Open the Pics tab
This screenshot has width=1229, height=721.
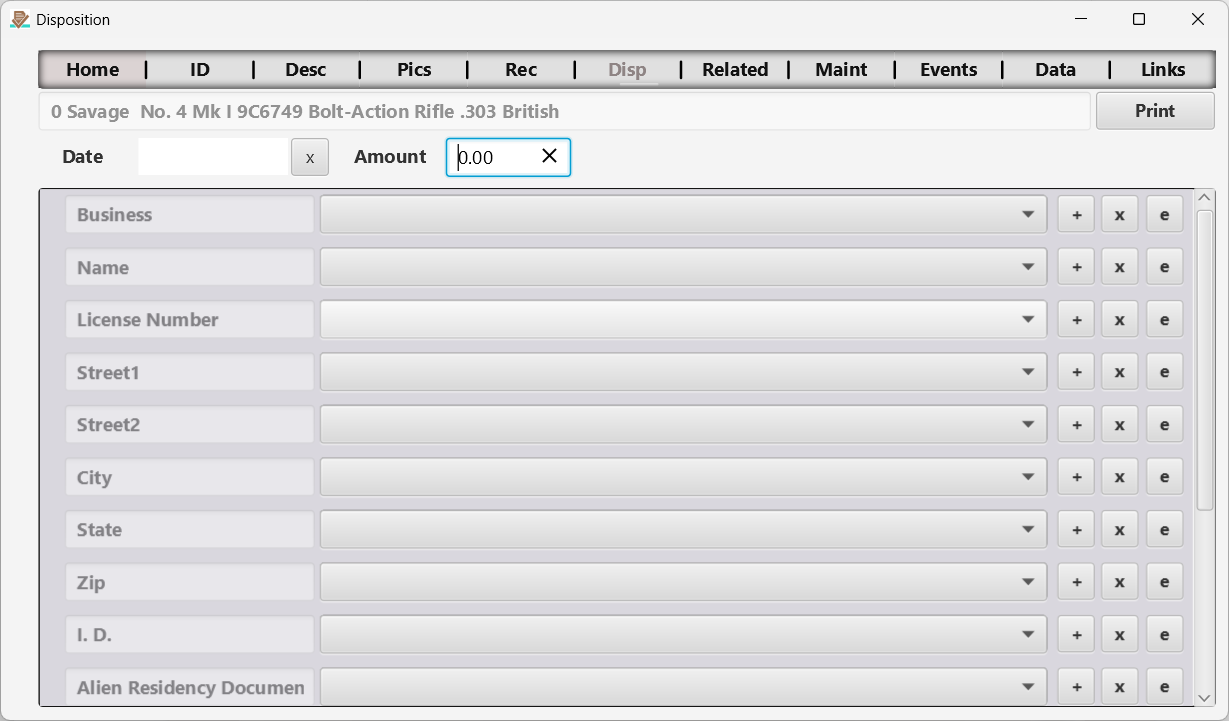click(414, 69)
